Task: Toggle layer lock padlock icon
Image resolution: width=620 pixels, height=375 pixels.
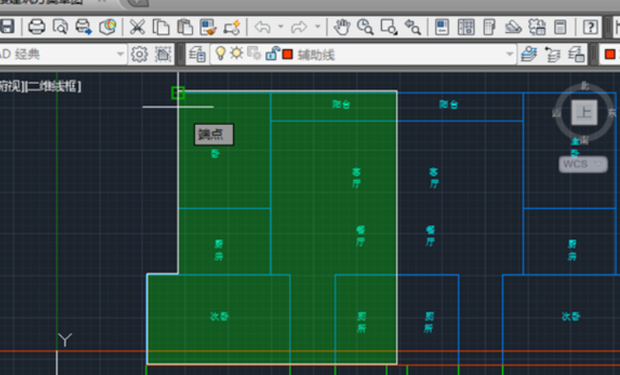Action: (272, 53)
